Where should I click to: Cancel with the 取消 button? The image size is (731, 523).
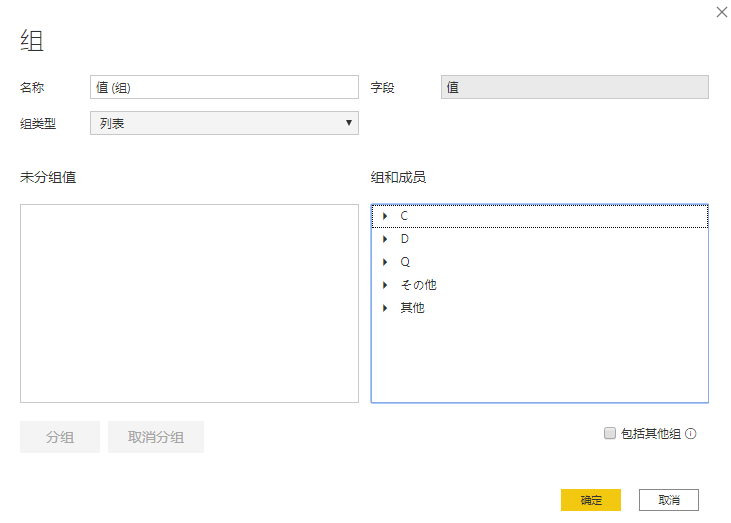(x=669, y=500)
